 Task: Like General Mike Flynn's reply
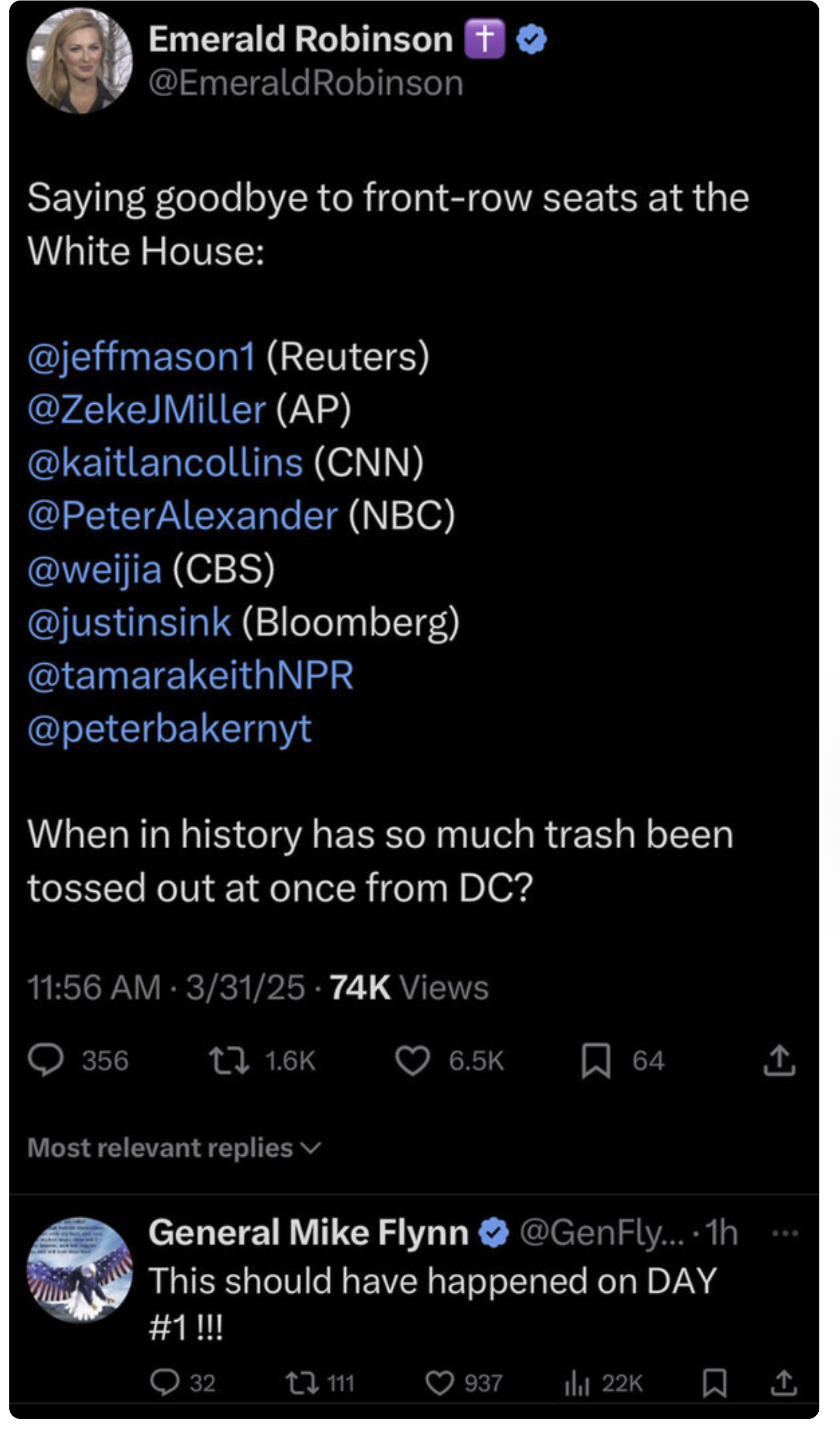pyautogui.click(x=440, y=1383)
